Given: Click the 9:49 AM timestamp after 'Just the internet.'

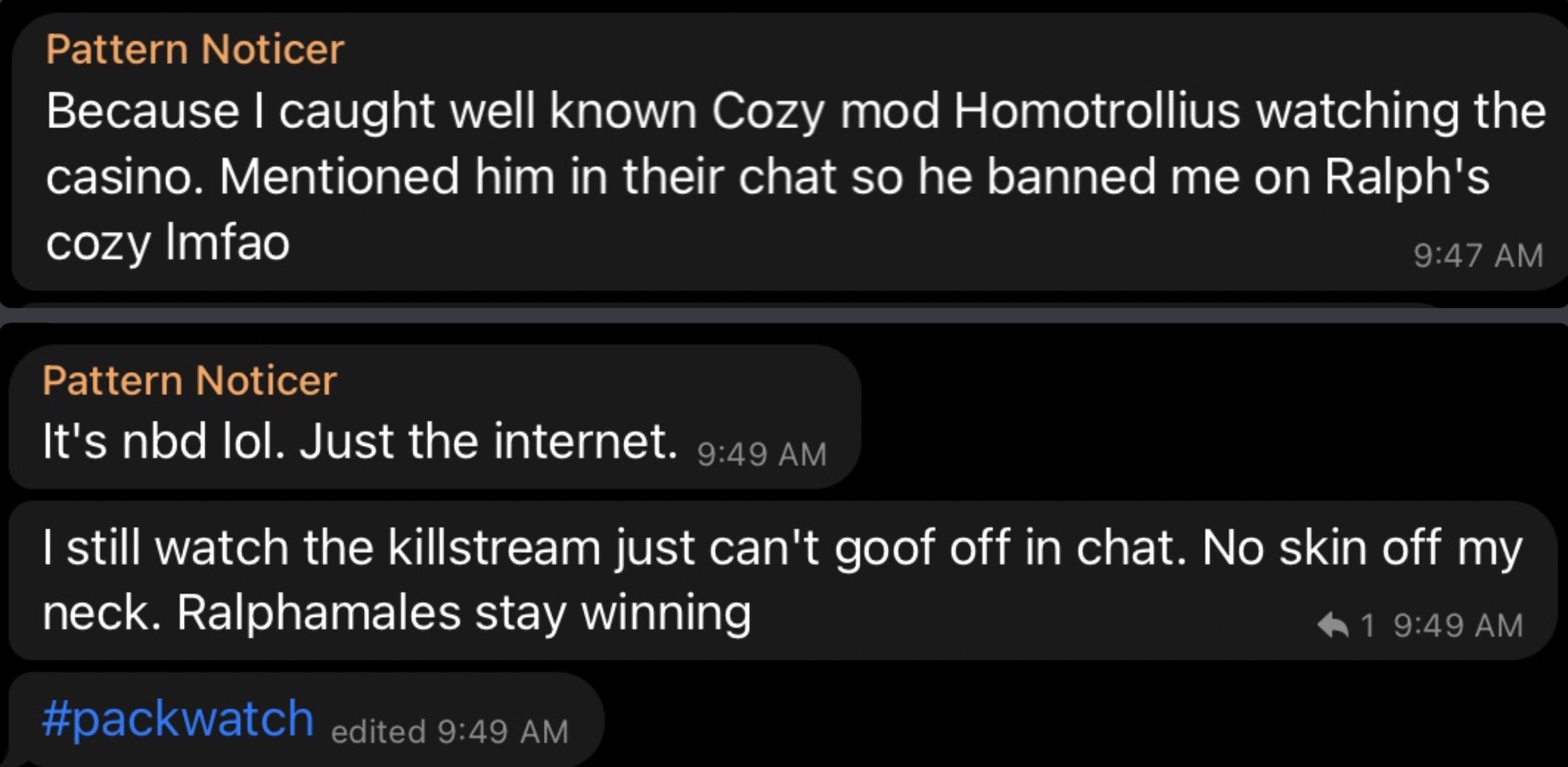Looking at the screenshot, I should click(x=761, y=454).
